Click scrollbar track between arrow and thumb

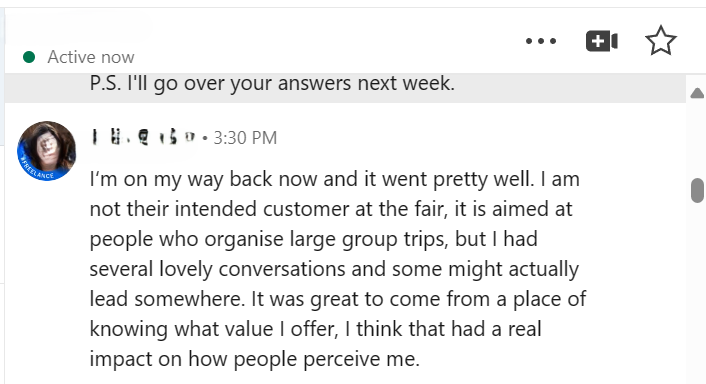pos(697,139)
